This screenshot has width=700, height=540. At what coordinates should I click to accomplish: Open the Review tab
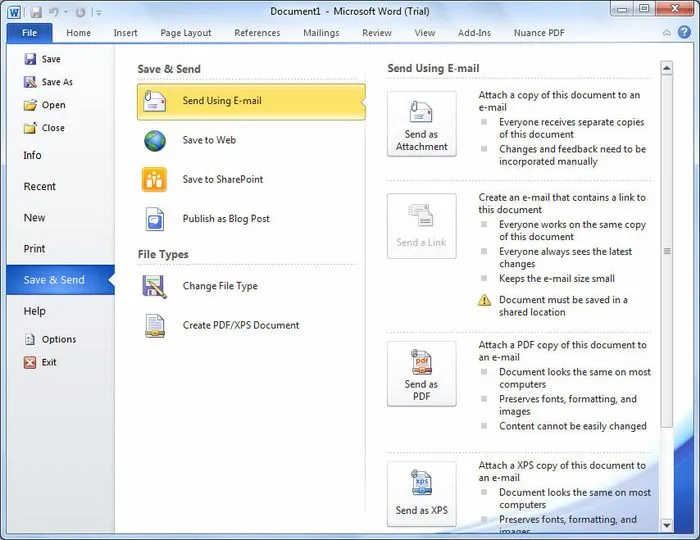click(x=377, y=33)
